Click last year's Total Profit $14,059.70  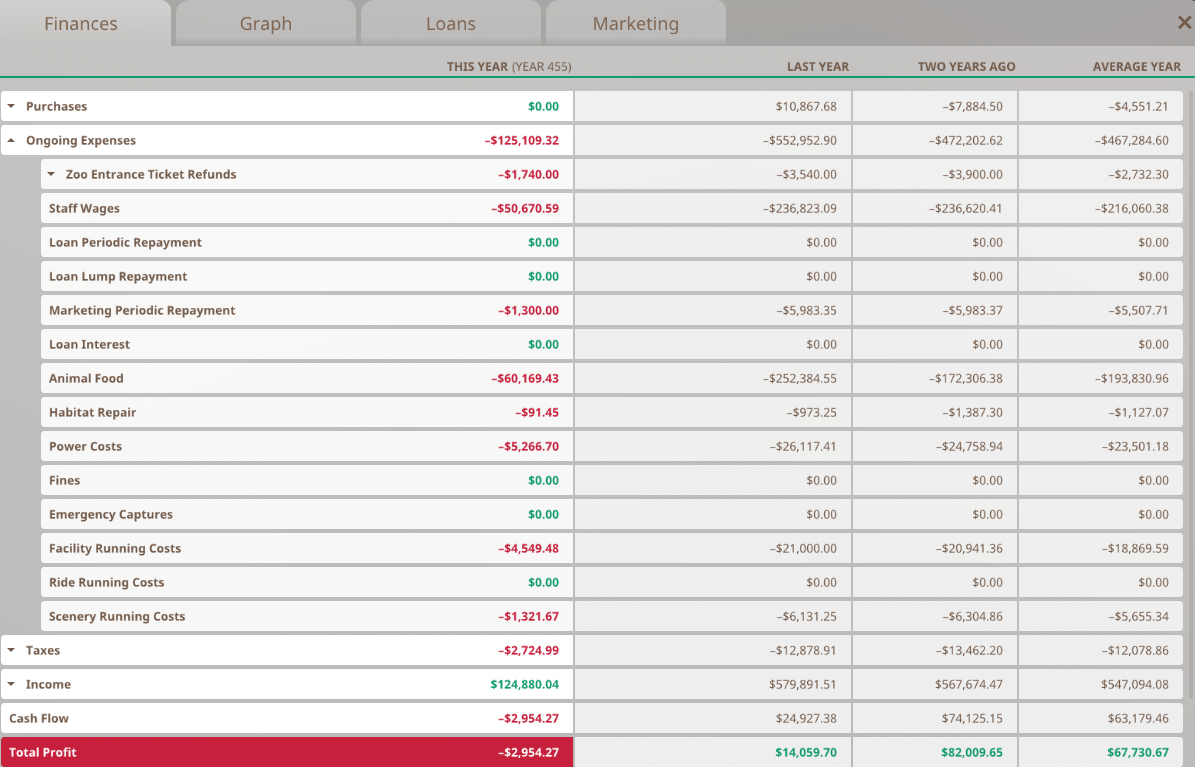point(806,753)
